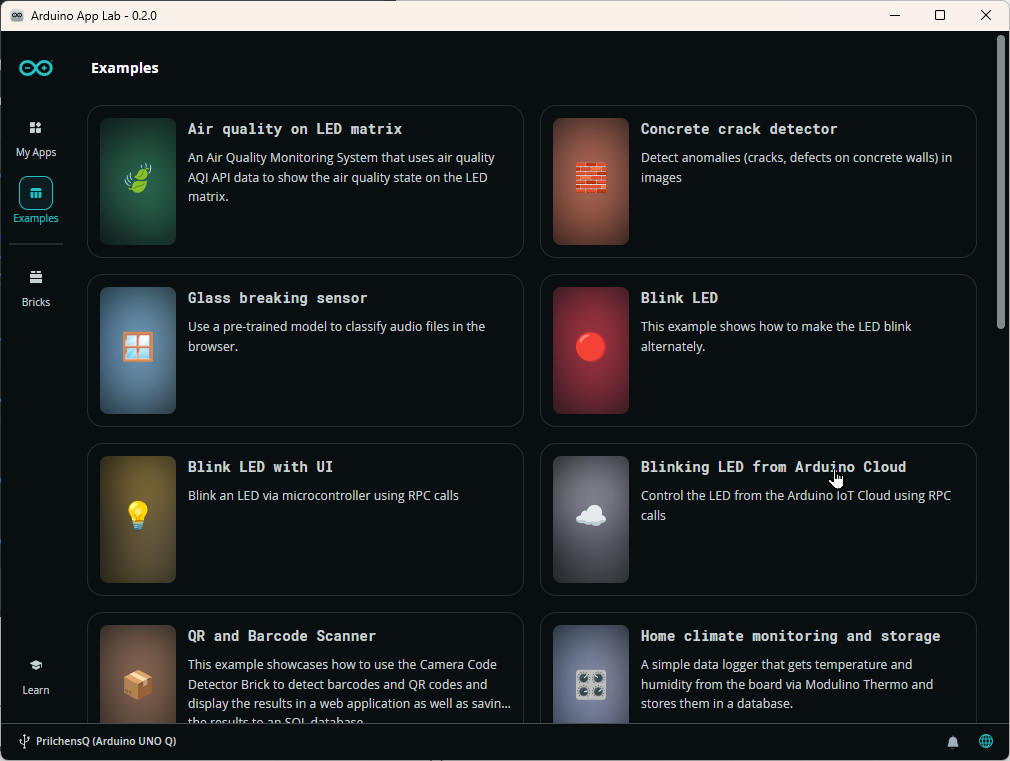
Task: Click the vertical scrollbar on the right
Action: 1001,180
